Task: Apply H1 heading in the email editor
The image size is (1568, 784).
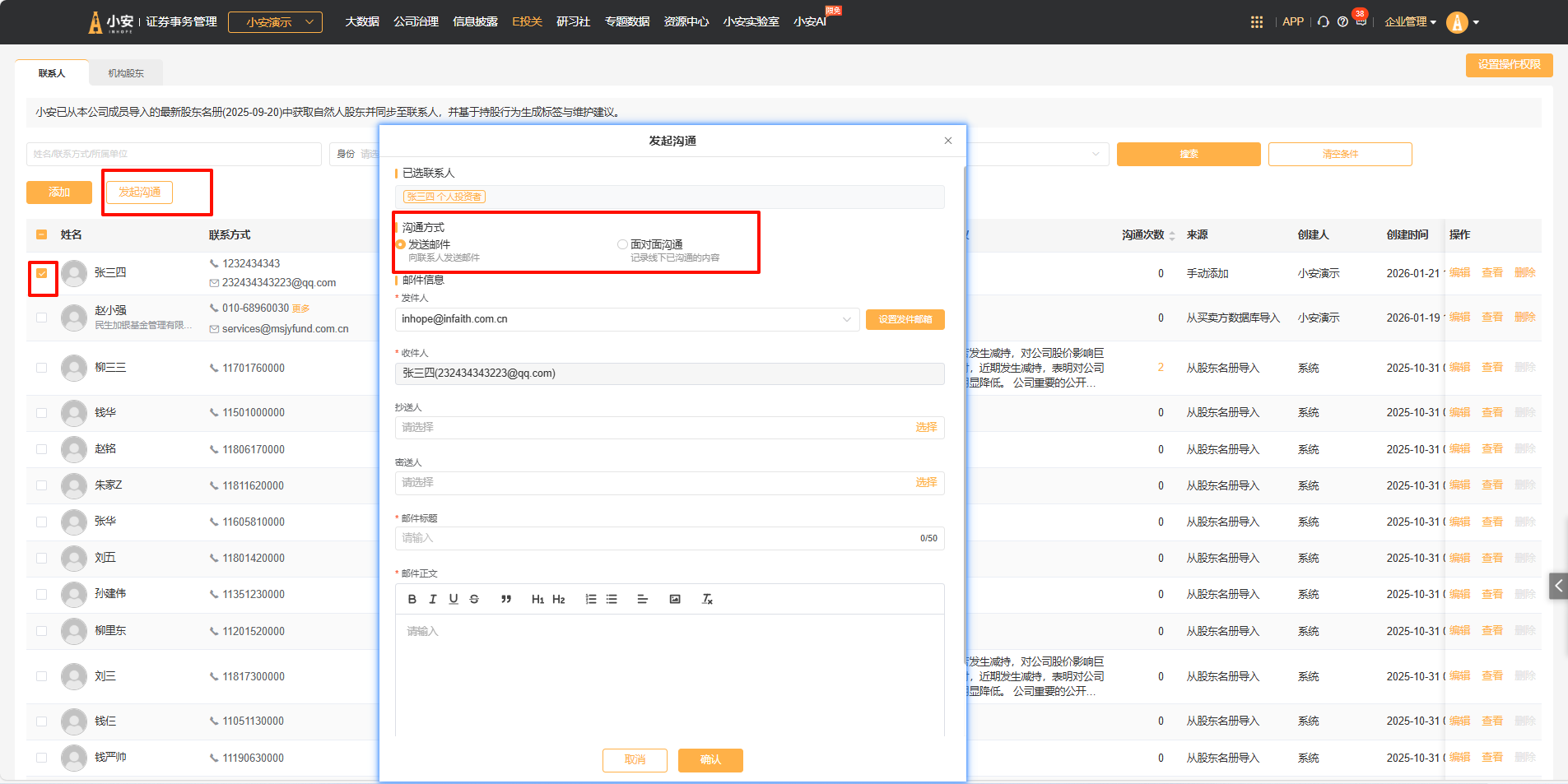Action: coord(537,600)
